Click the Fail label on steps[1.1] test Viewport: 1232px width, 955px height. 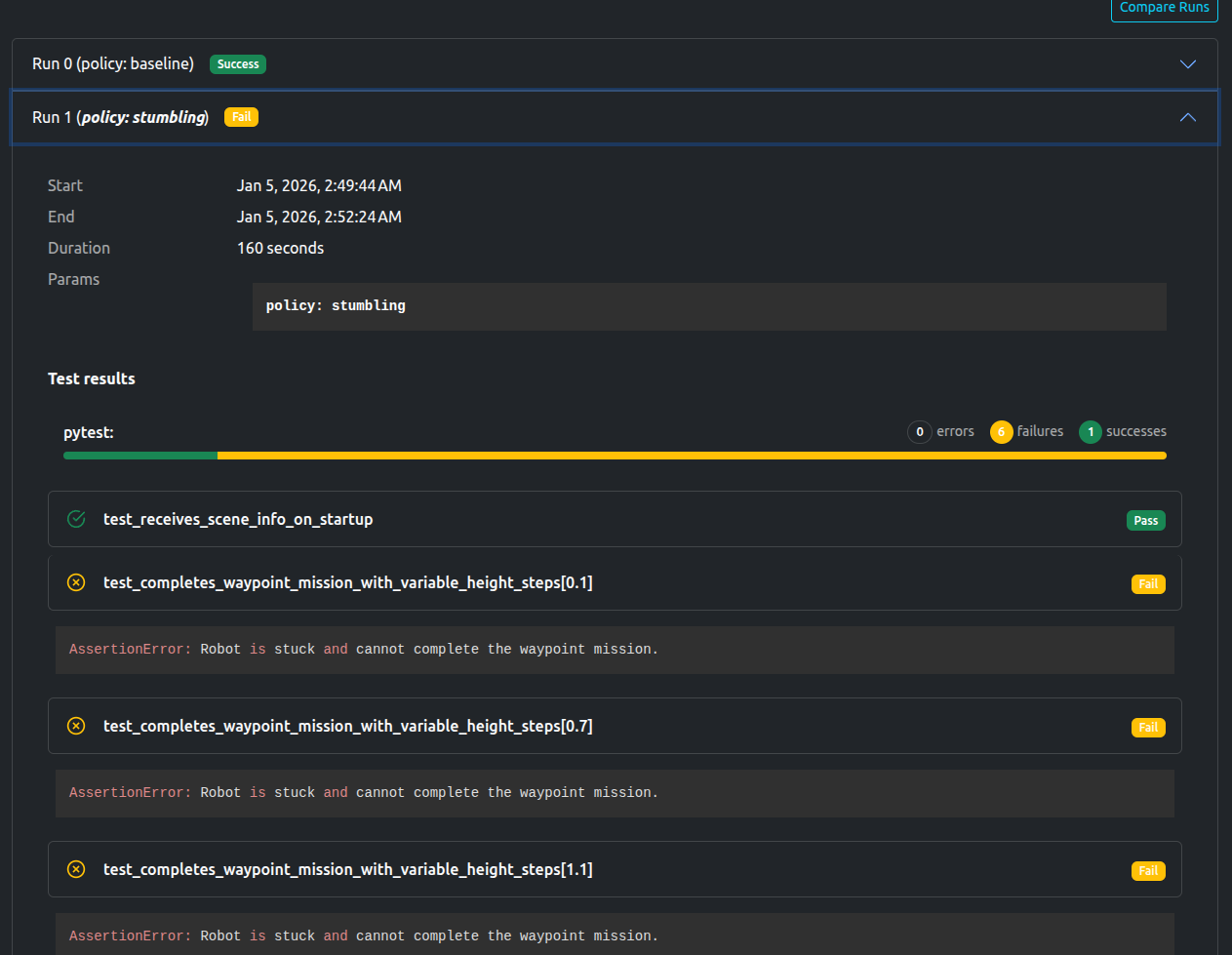point(1148,871)
